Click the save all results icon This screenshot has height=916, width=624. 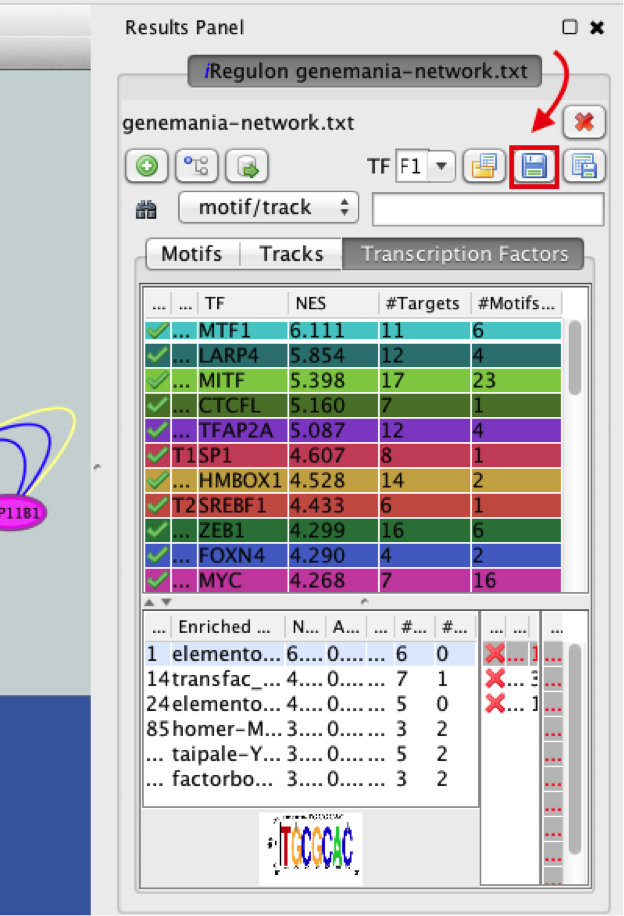pos(582,167)
